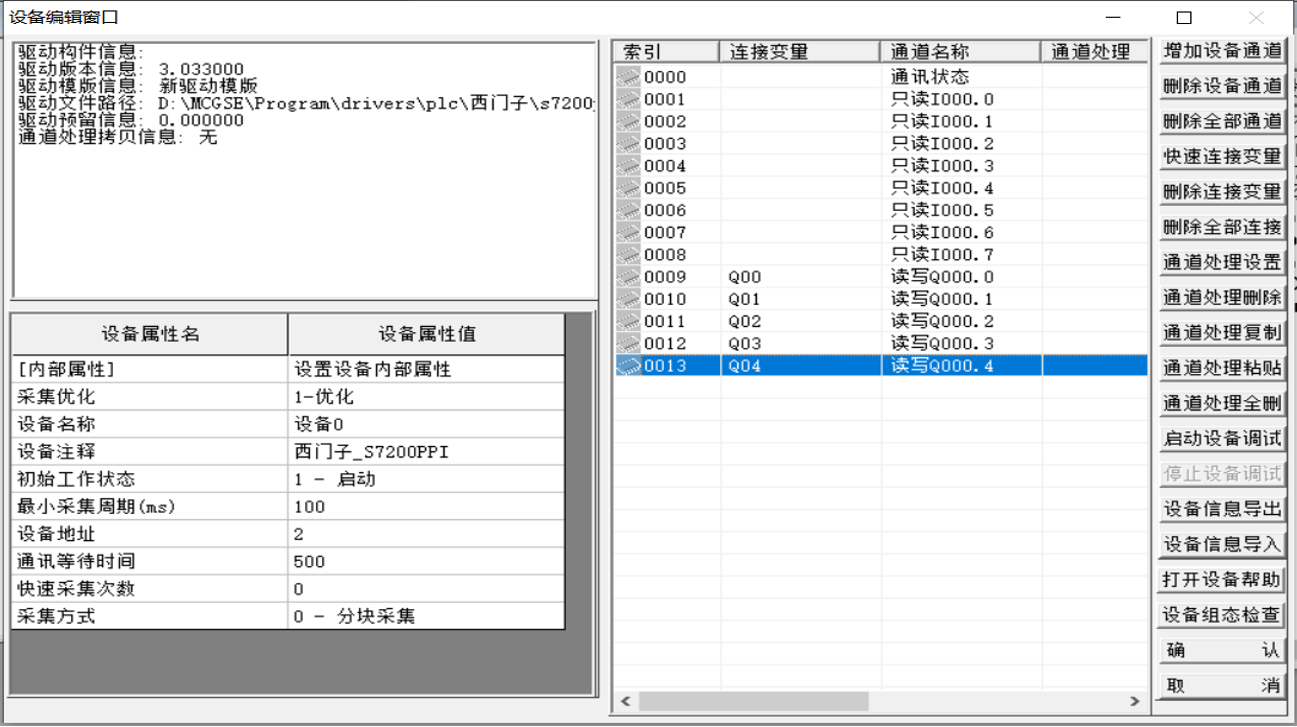Click the channel icon of row 0002
Viewport: 1297px width, 727px height.
(x=628, y=121)
